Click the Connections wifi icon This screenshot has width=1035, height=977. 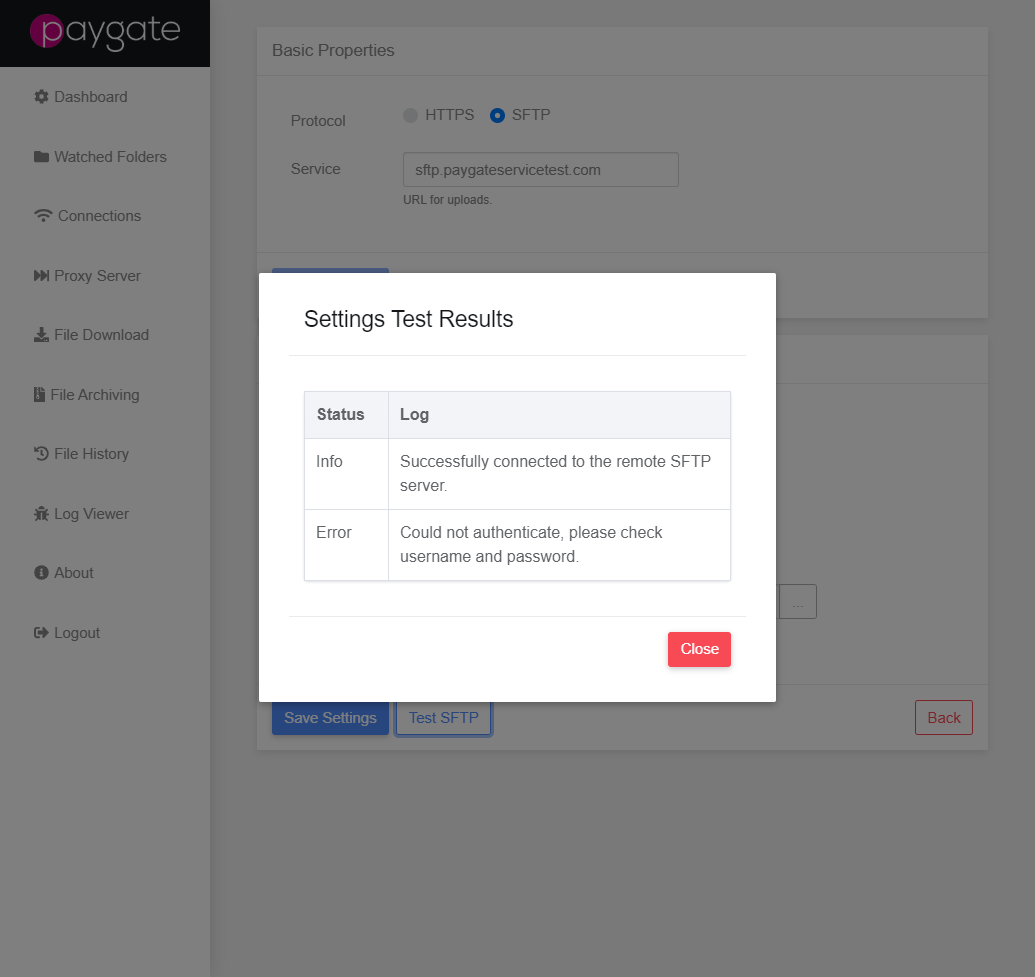point(43,216)
